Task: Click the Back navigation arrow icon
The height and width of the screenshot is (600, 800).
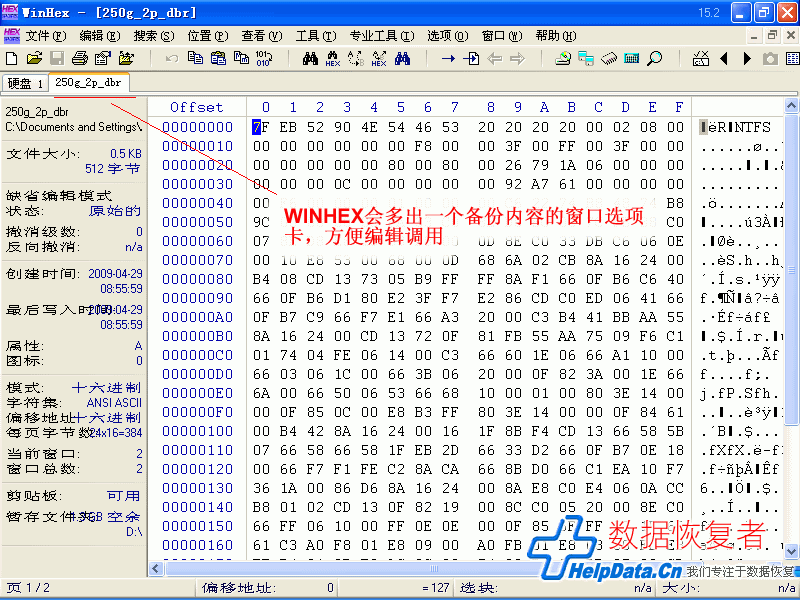Action: [494, 59]
